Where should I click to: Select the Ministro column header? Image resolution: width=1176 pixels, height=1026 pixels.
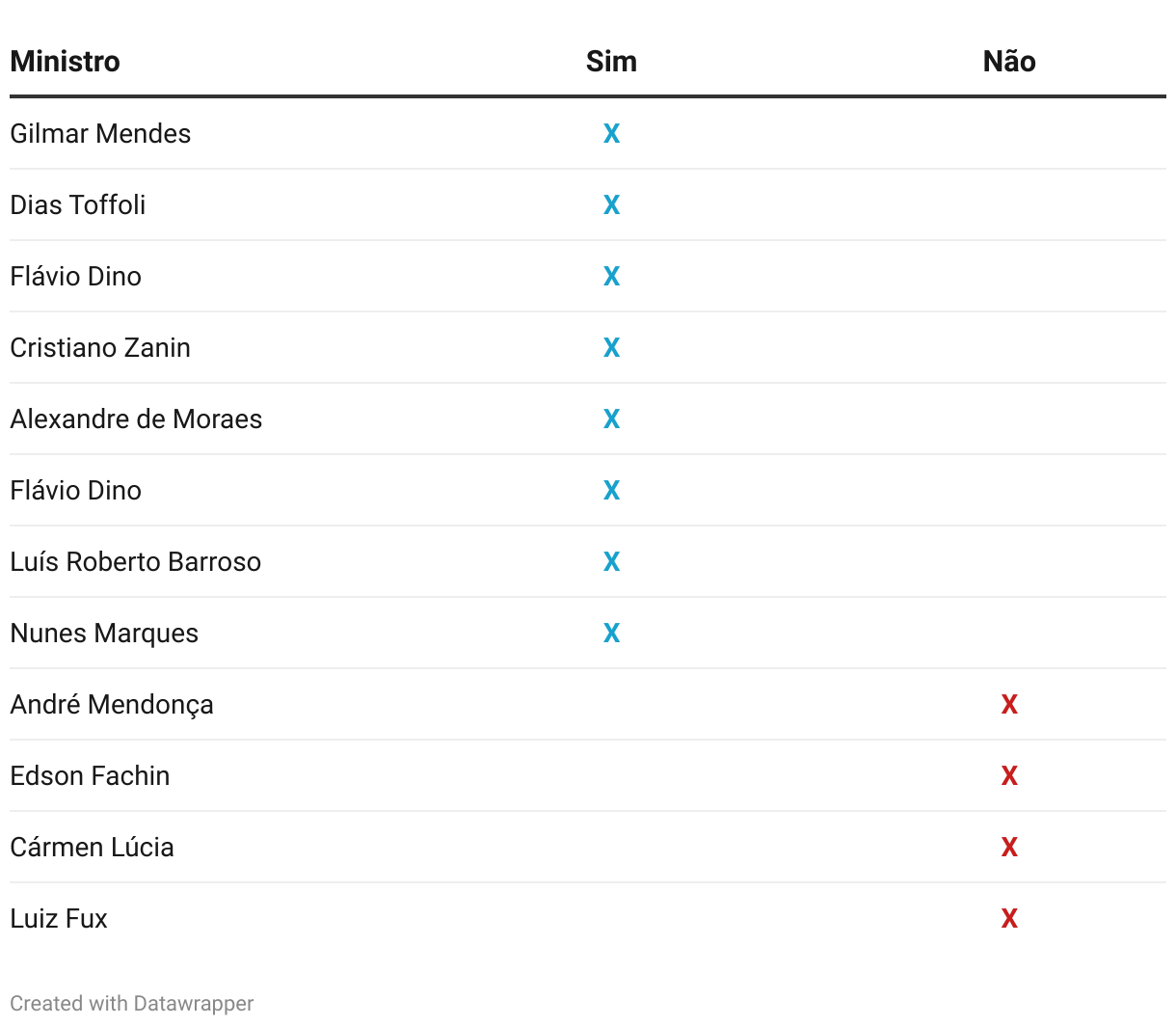(x=66, y=62)
